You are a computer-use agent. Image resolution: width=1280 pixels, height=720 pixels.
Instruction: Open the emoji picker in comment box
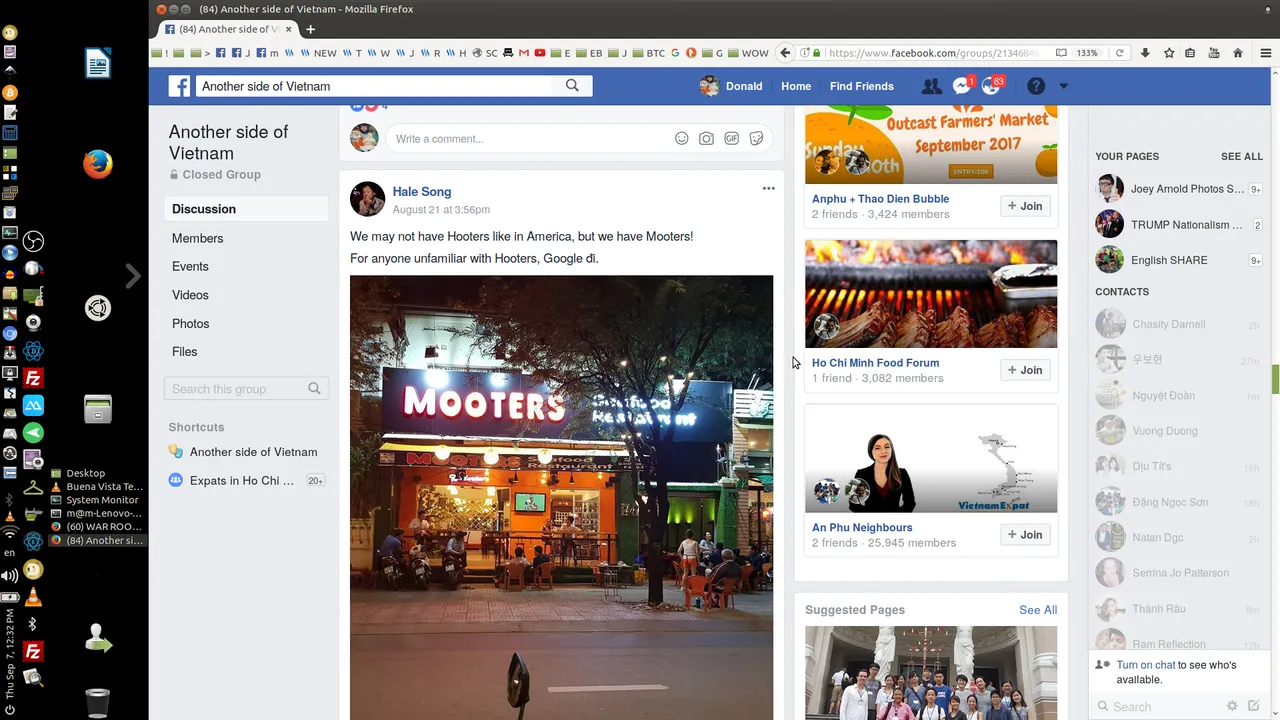[x=681, y=139]
